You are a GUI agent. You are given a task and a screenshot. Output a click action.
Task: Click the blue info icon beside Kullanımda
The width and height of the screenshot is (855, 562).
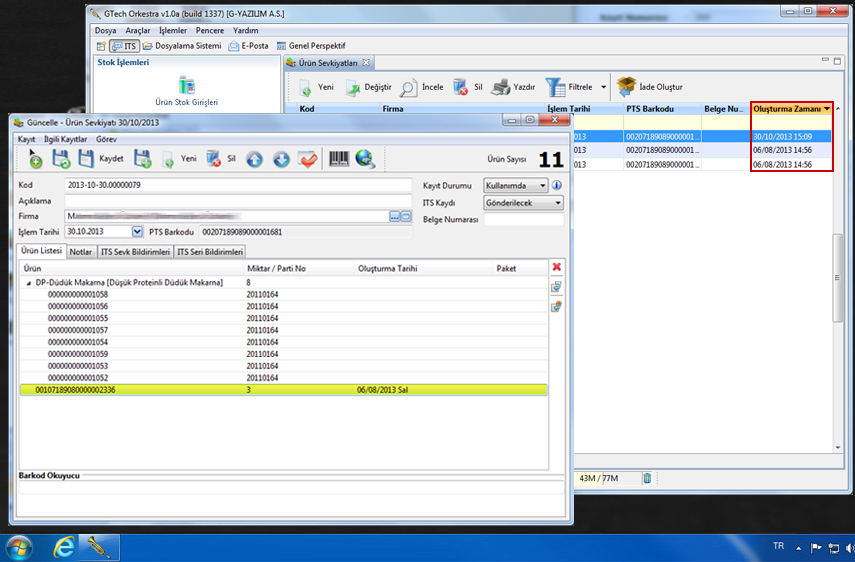557,185
